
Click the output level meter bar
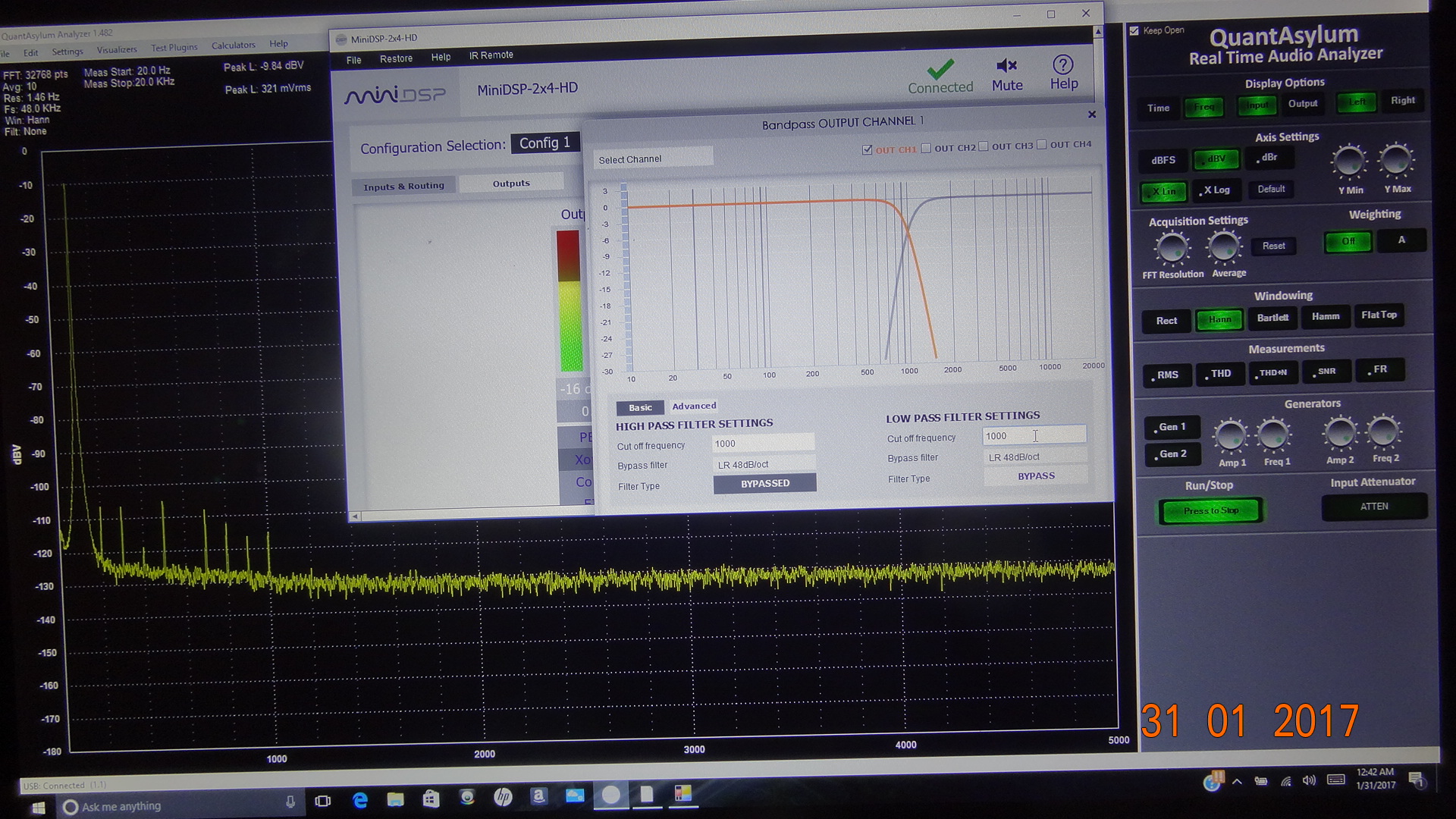click(570, 301)
